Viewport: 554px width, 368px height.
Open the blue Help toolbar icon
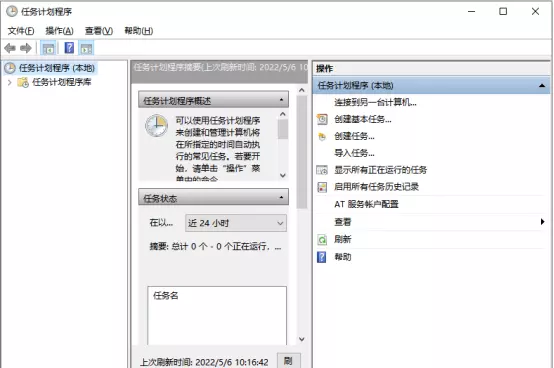click(69, 48)
